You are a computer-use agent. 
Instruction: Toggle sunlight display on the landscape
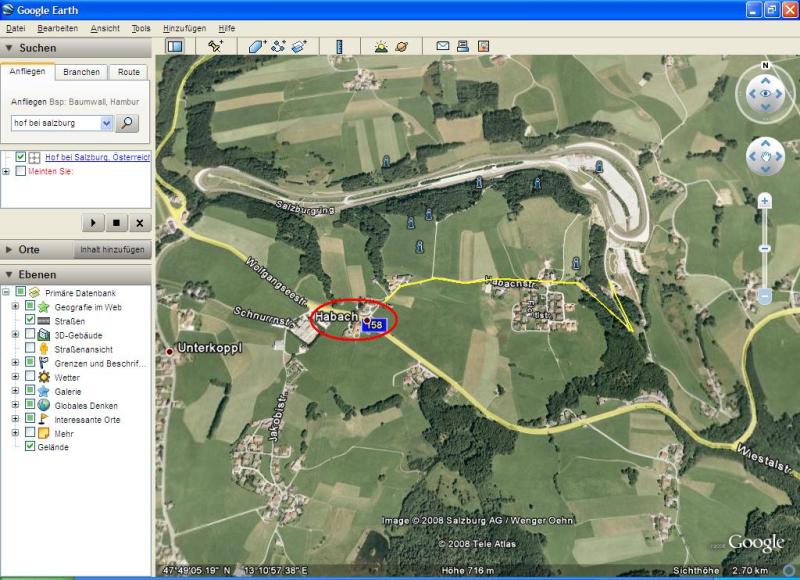pos(380,46)
